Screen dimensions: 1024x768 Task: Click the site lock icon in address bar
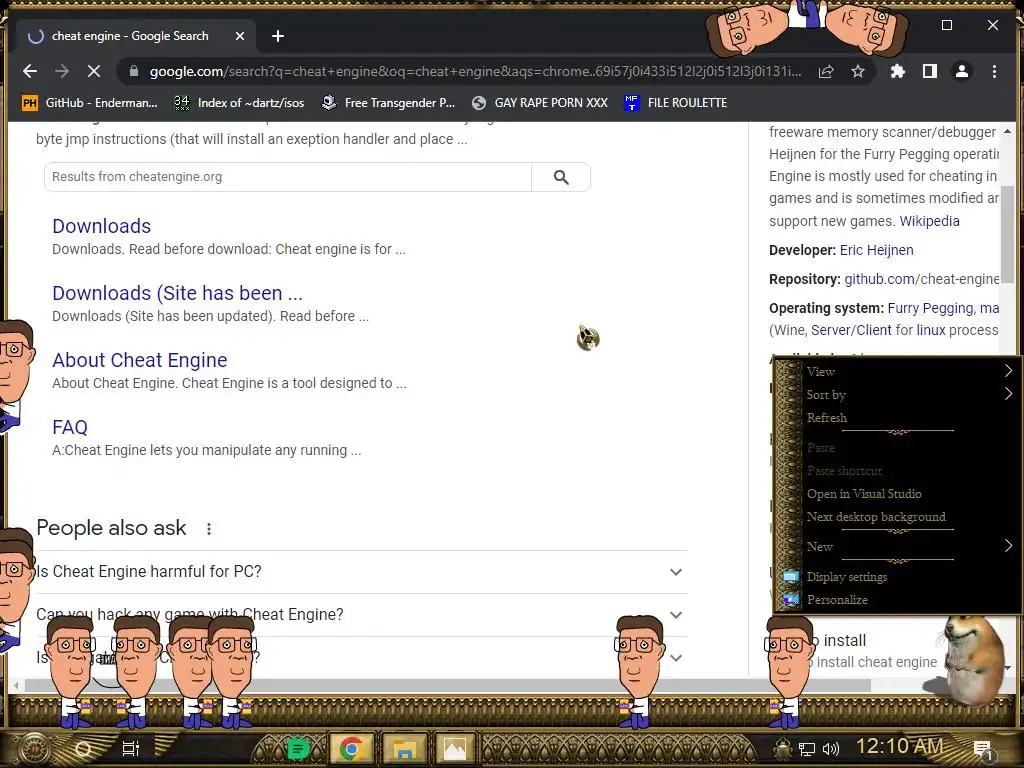(134, 71)
